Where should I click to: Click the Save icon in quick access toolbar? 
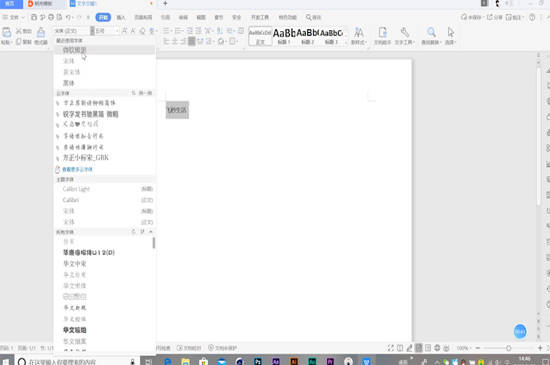click(x=34, y=17)
